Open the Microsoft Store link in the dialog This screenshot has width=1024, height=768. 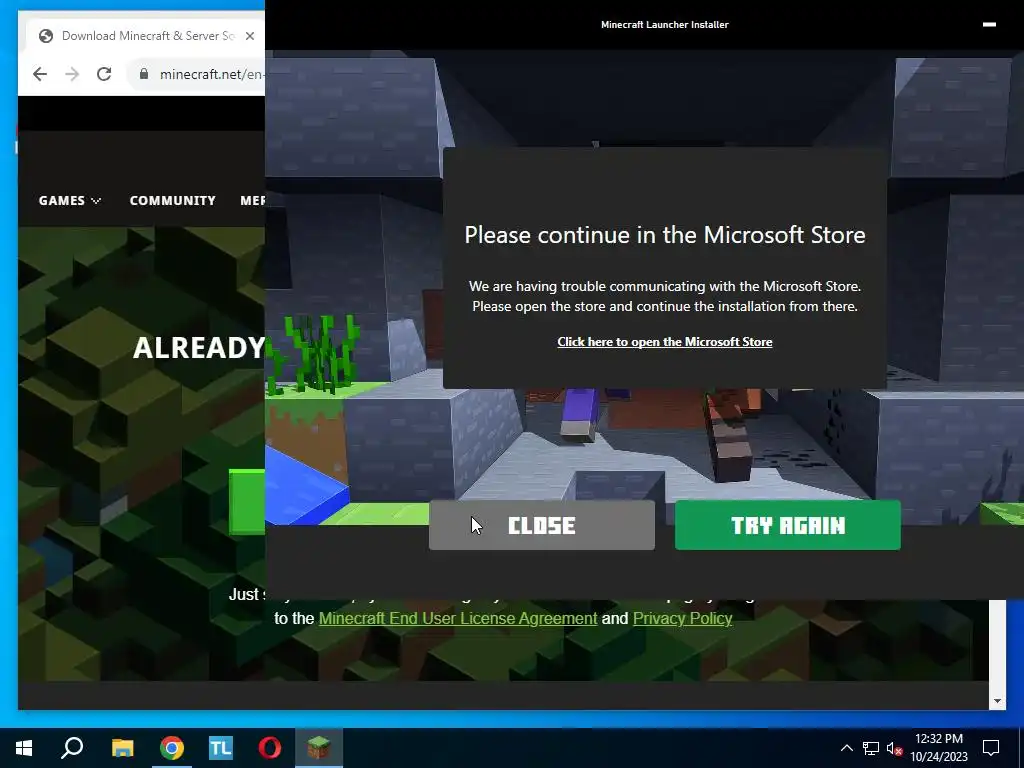(665, 342)
